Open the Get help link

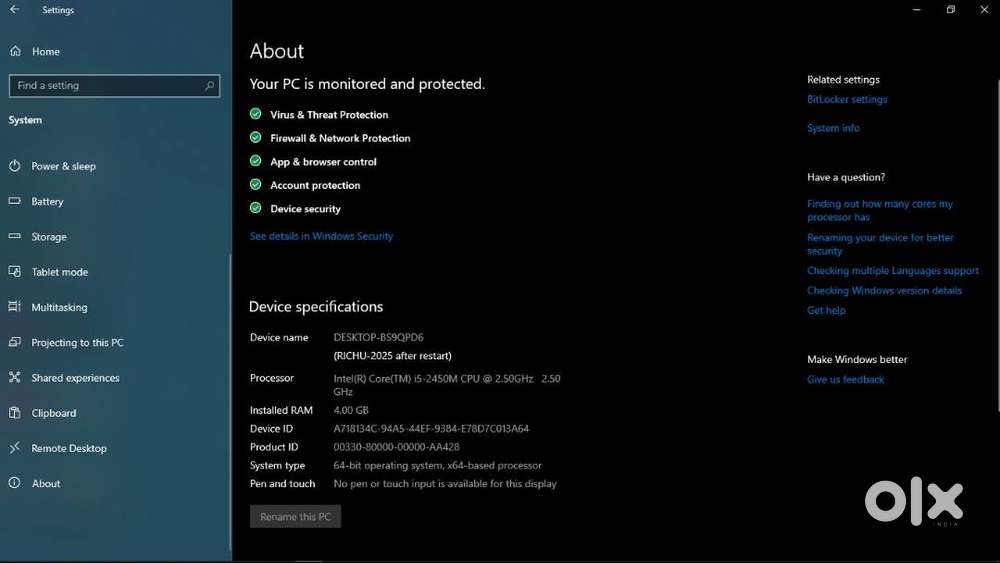coord(826,310)
